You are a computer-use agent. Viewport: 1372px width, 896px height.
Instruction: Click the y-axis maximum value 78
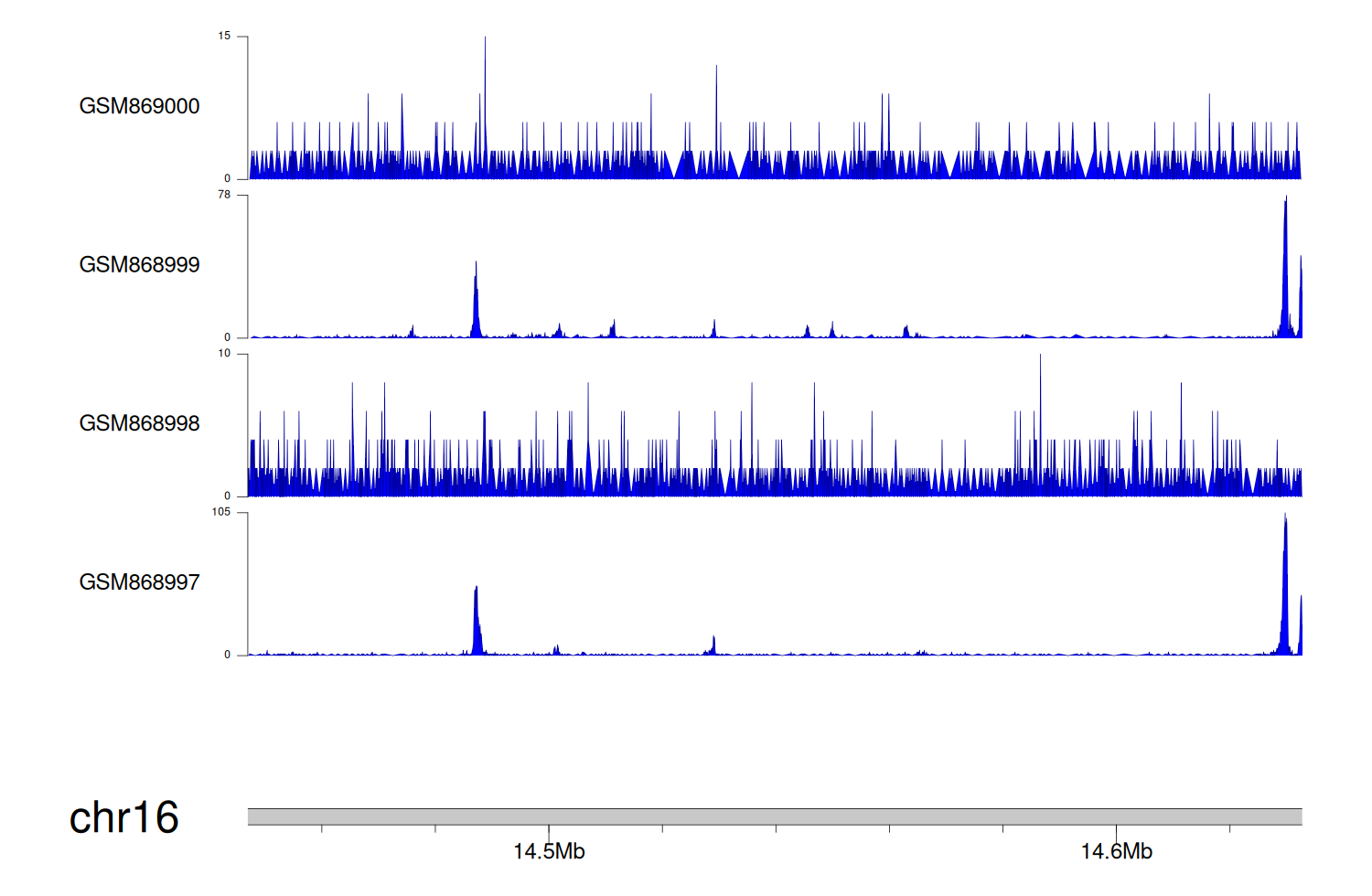pos(224,195)
